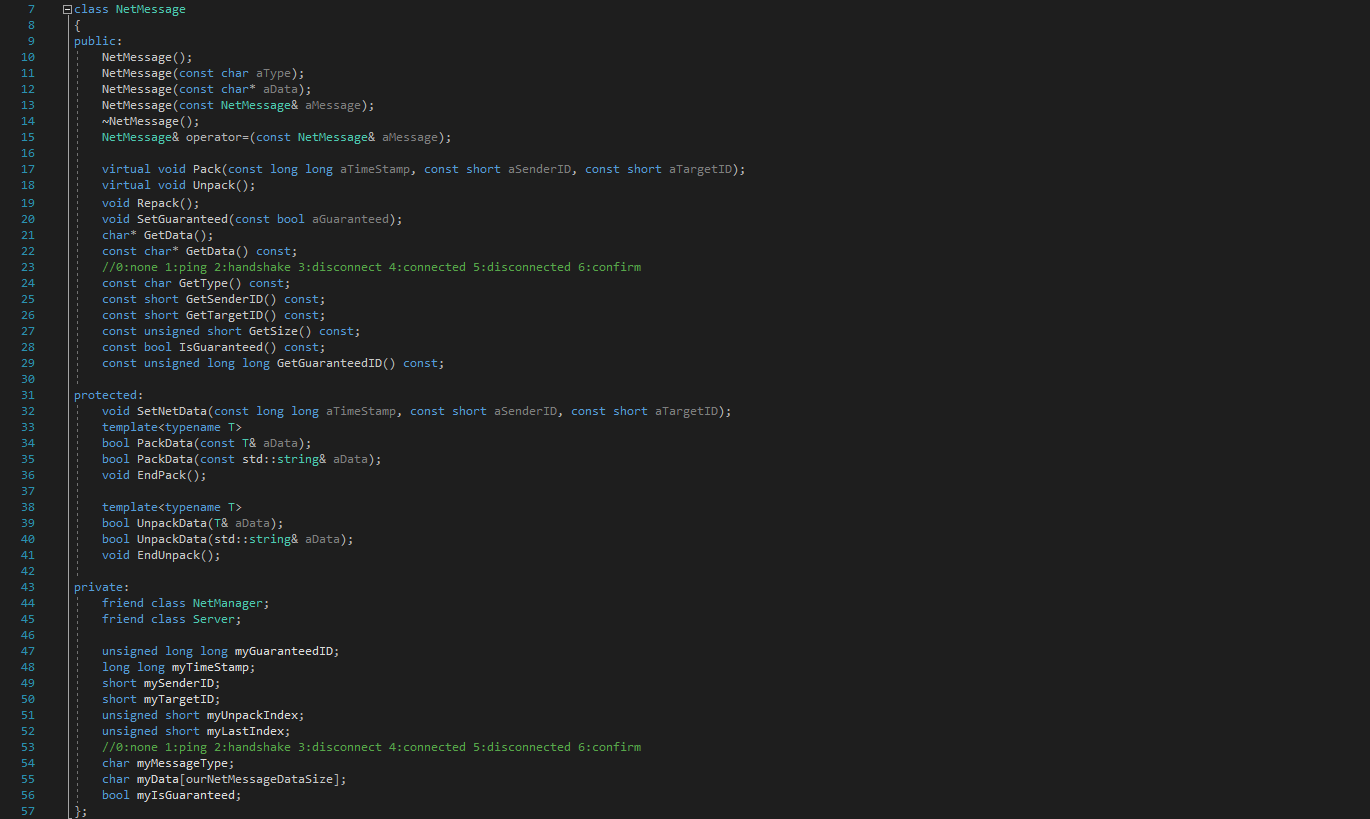Click 'UnpackData(std::string& aData)' line

[x=228, y=539]
